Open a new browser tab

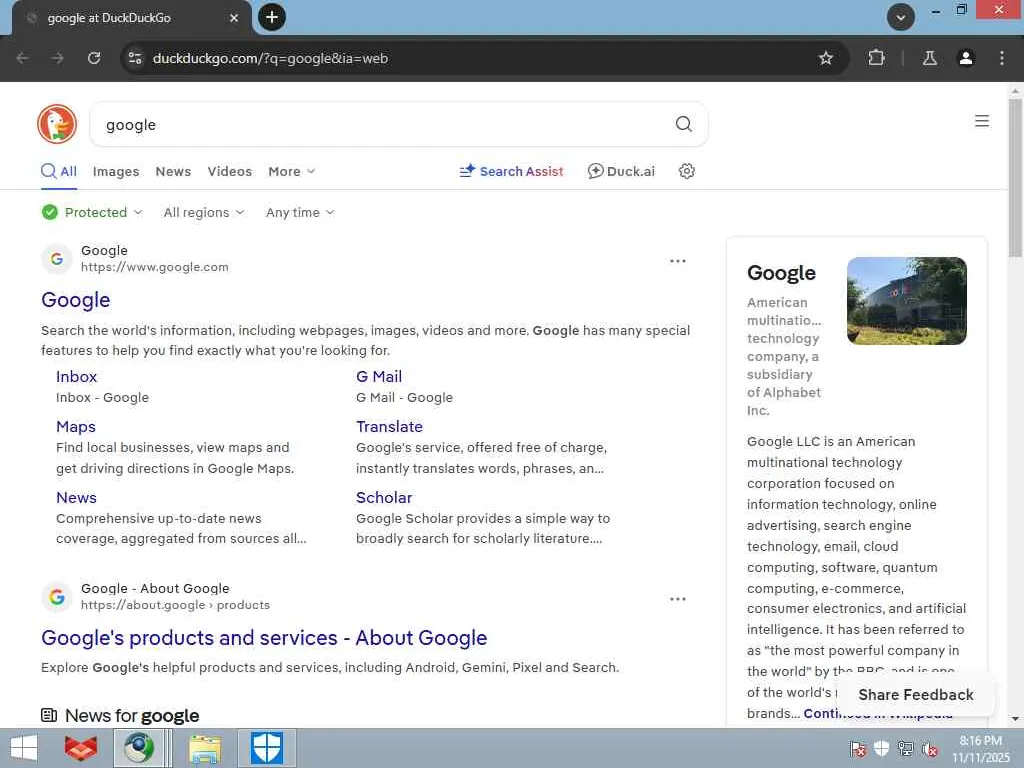click(x=272, y=17)
